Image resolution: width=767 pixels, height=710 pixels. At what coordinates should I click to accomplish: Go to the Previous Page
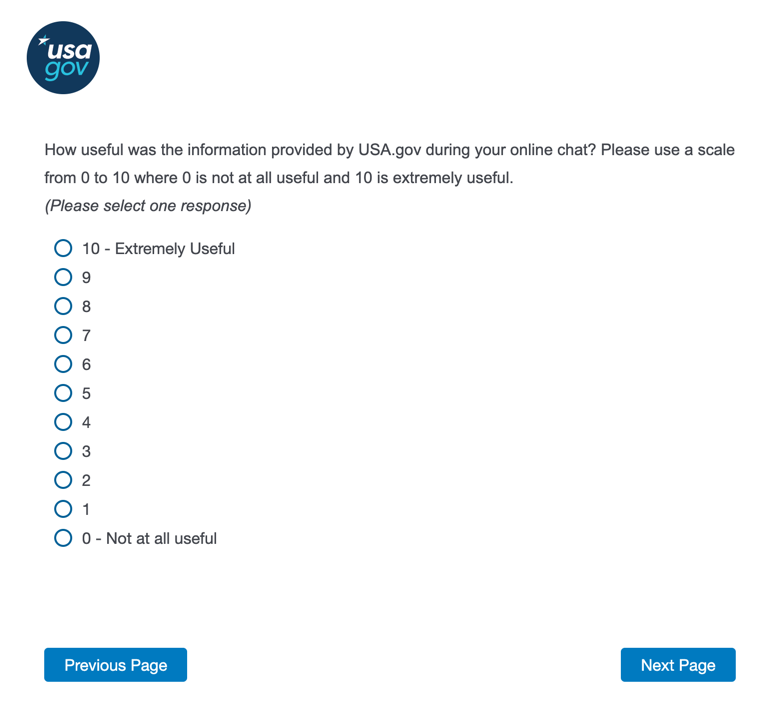pos(115,665)
